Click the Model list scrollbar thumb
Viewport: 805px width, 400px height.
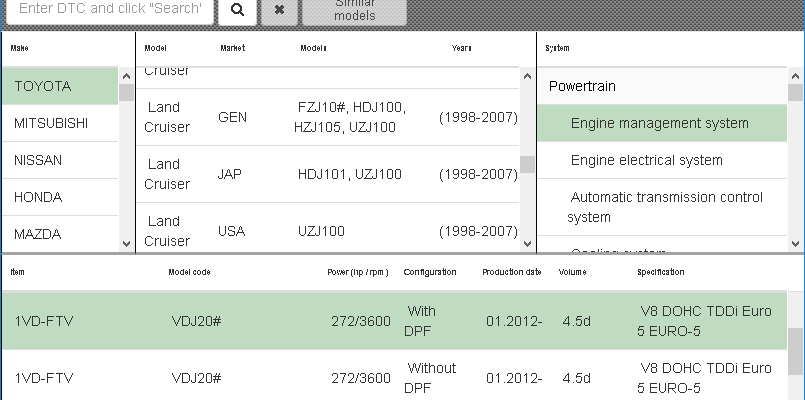point(527,164)
